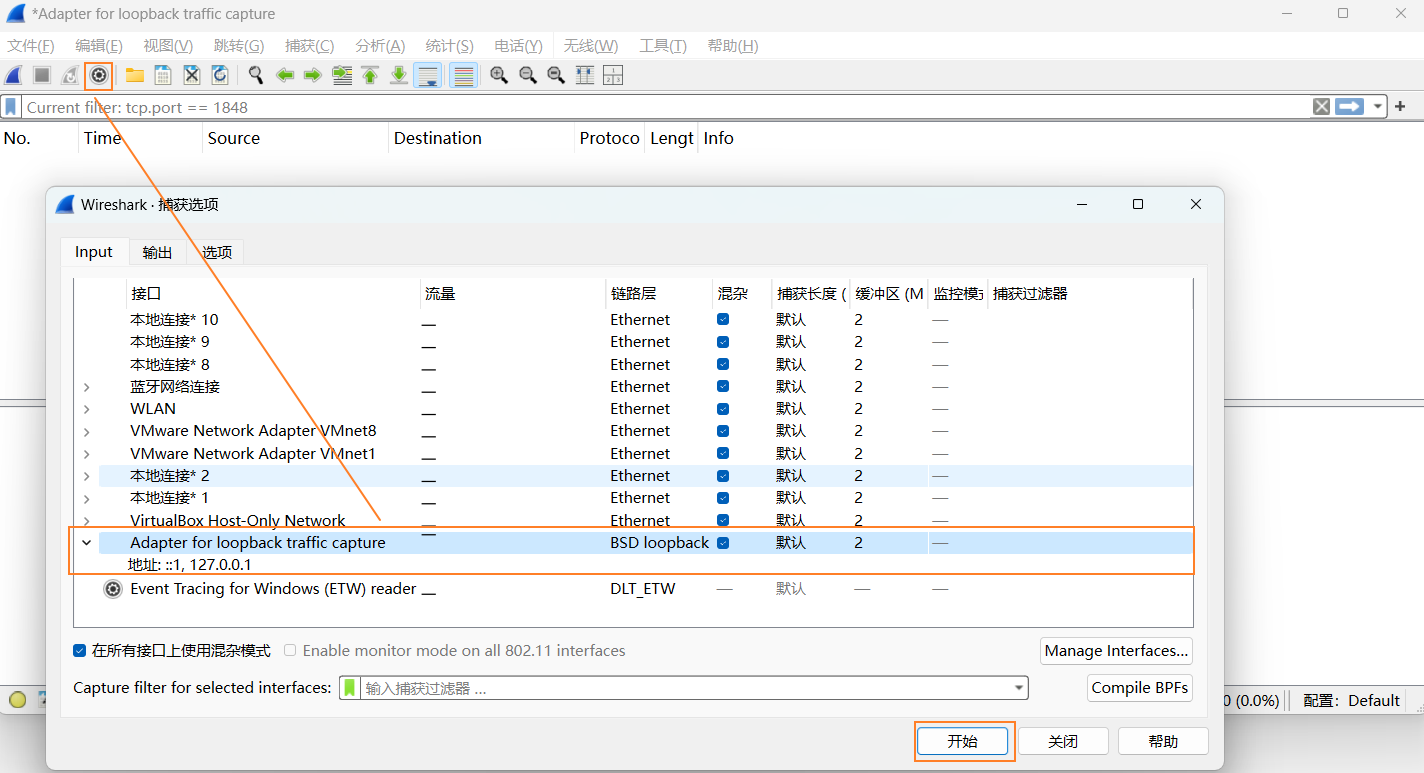The width and height of the screenshot is (1424, 773).
Task: Clear the display filter with X icon
Action: tap(1321, 107)
